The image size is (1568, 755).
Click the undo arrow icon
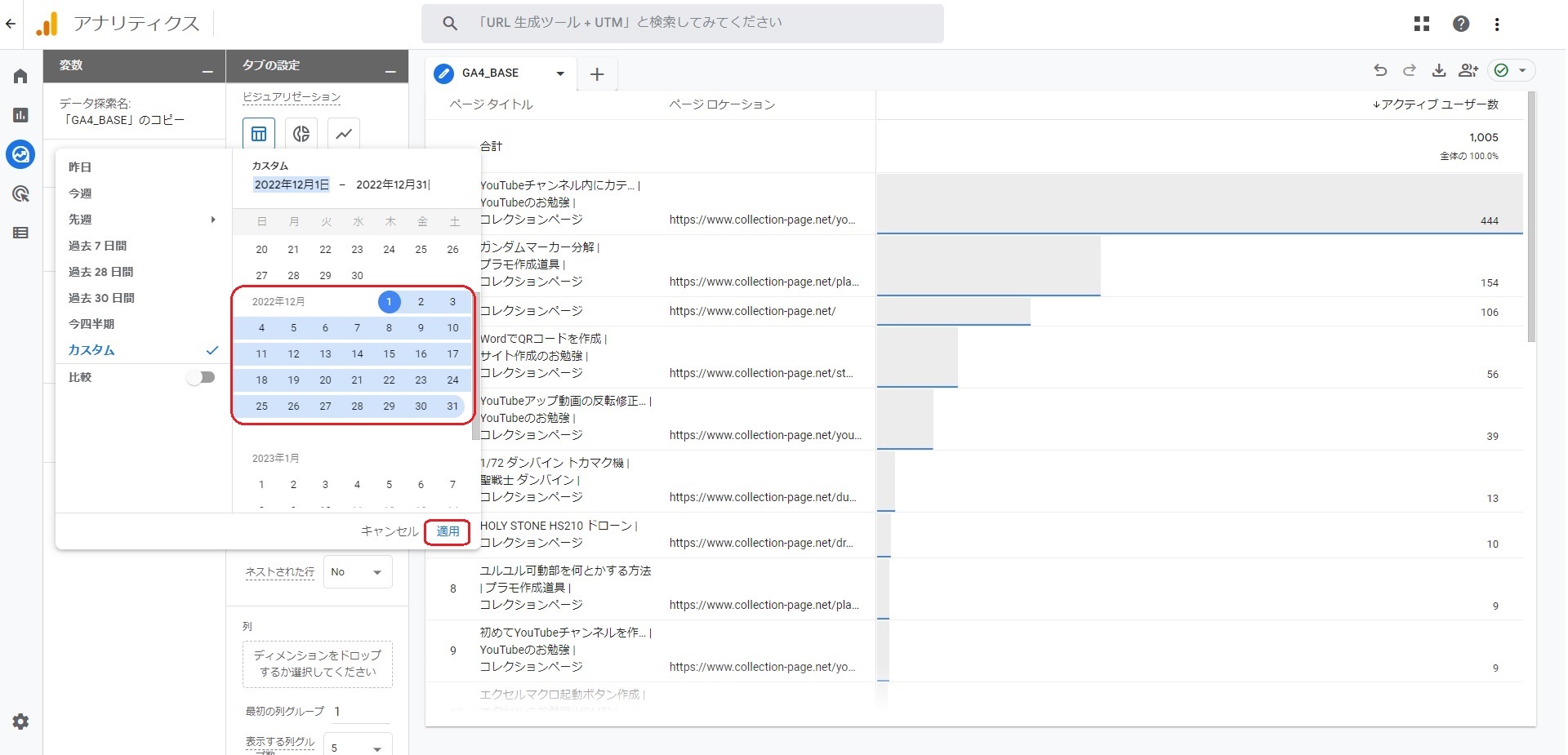[x=1380, y=70]
